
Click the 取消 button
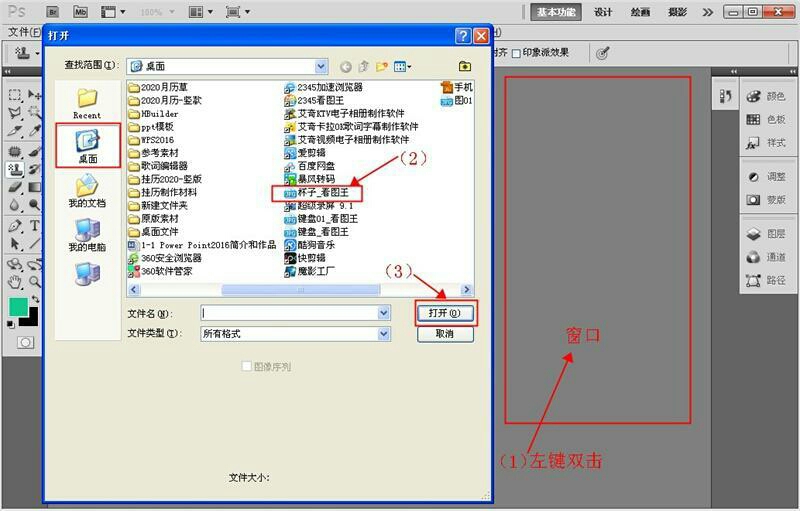(x=445, y=334)
